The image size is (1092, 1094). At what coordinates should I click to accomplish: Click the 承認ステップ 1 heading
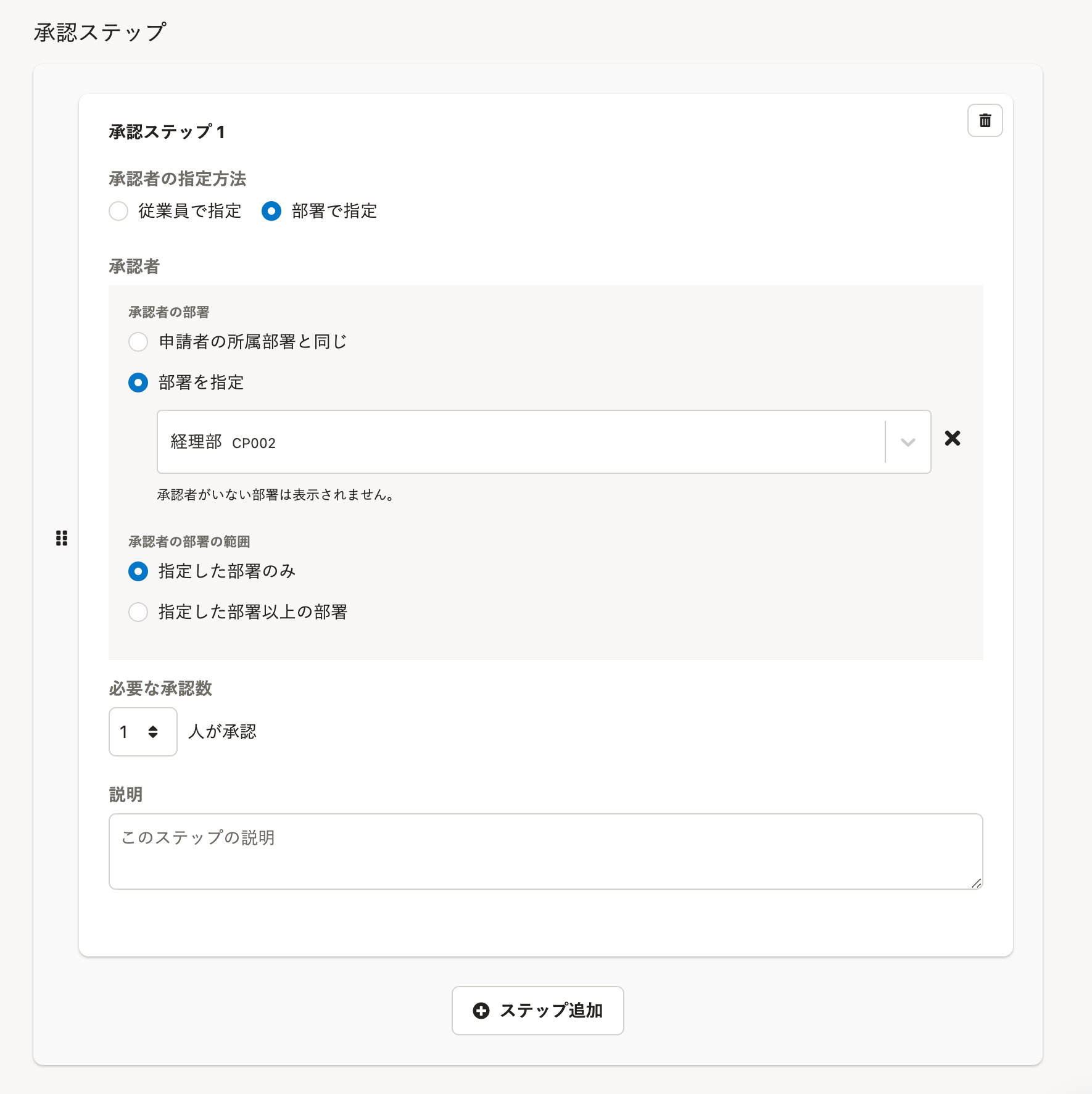coord(167,132)
